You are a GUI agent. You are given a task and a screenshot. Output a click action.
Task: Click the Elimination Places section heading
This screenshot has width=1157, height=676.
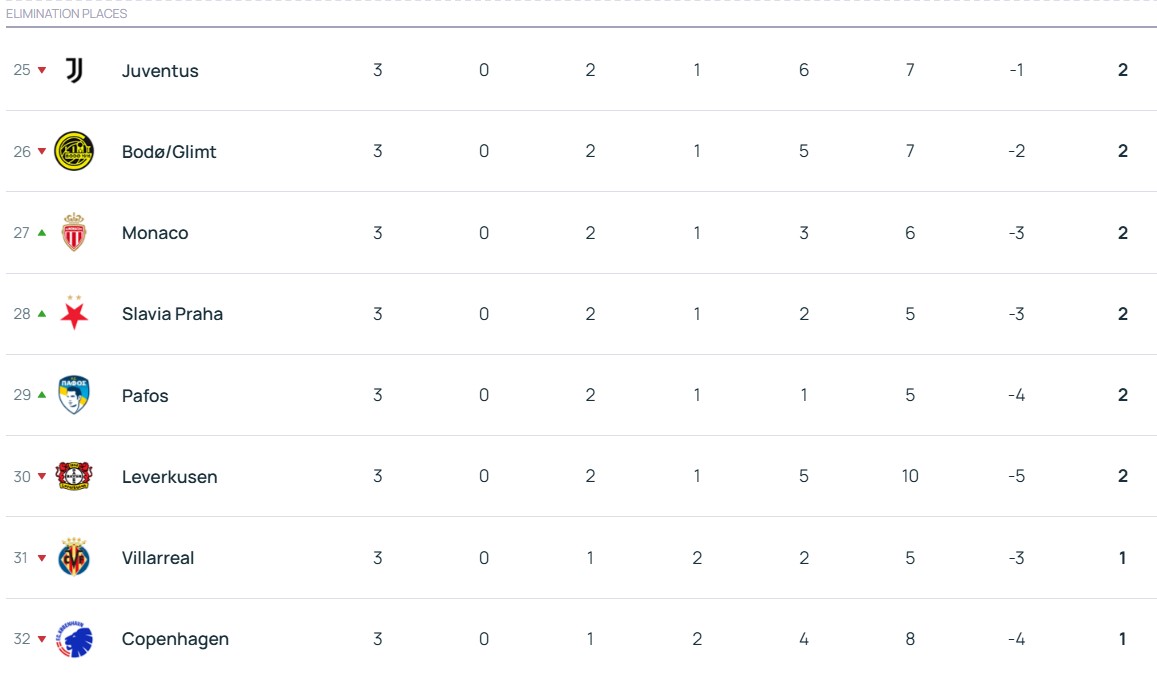(x=66, y=14)
